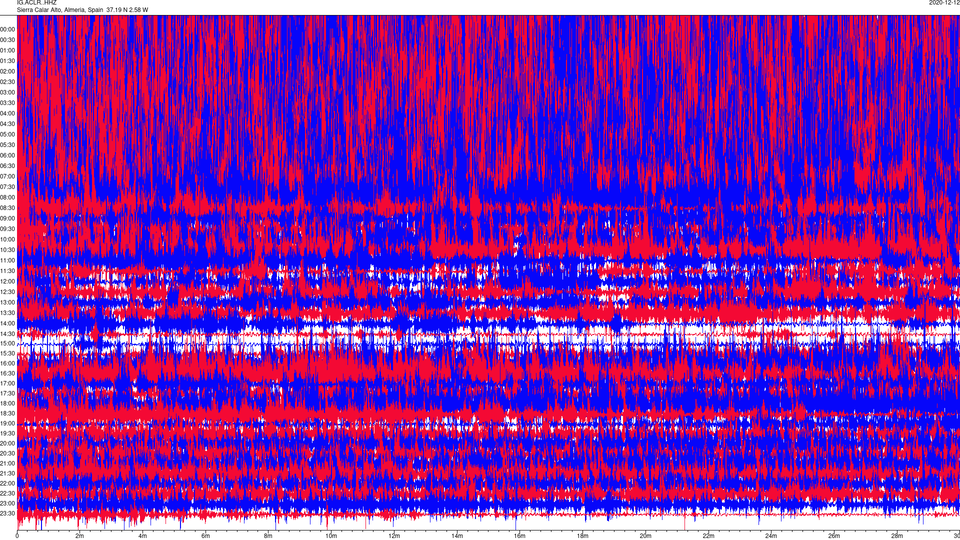Select the 02:00 time row label
The height and width of the screenshot is (540, 960).
(x=8, y=71)
